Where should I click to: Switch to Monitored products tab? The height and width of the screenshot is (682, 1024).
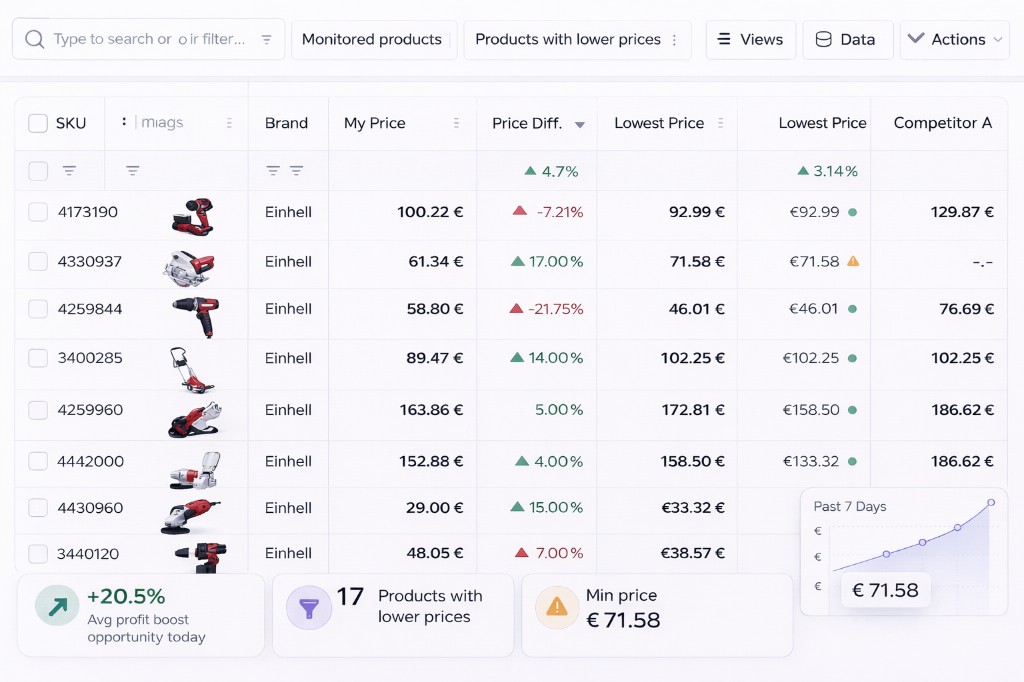pos(372,40)
